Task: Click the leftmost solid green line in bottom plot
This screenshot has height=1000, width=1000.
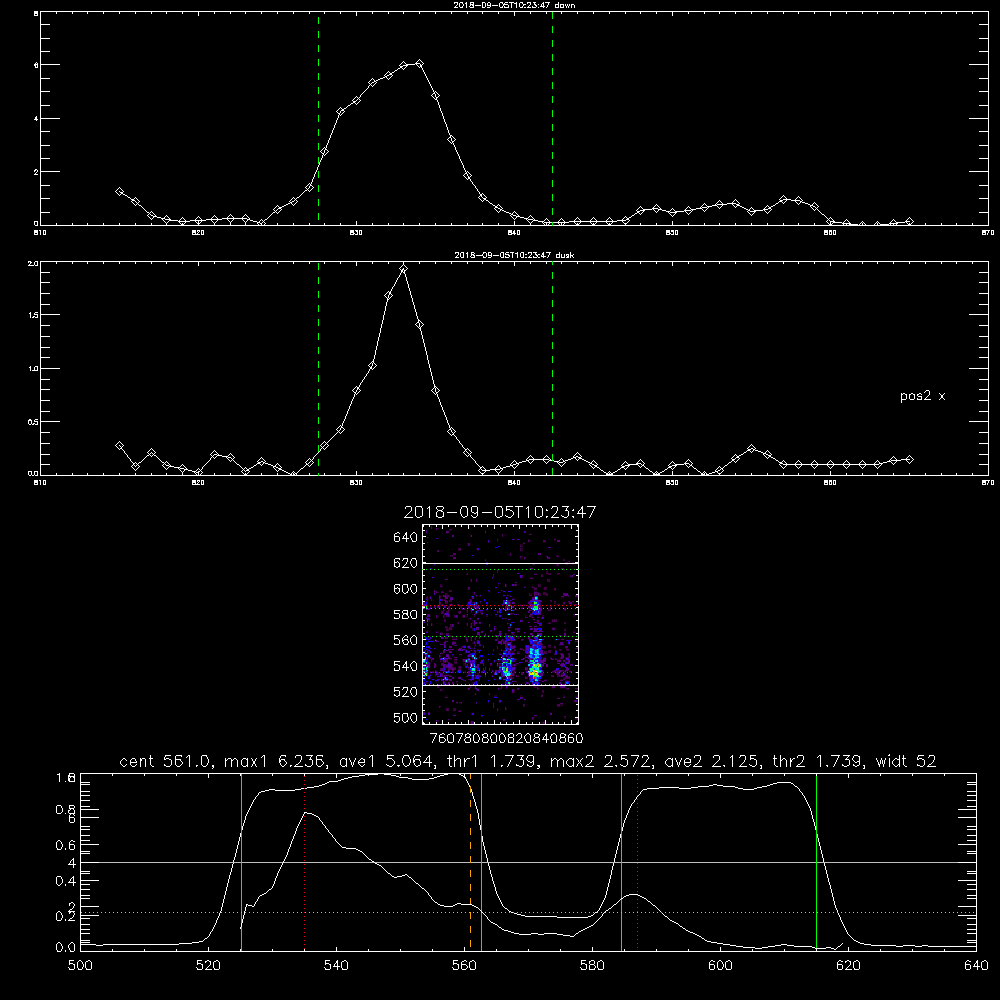Action: (241, 862)
